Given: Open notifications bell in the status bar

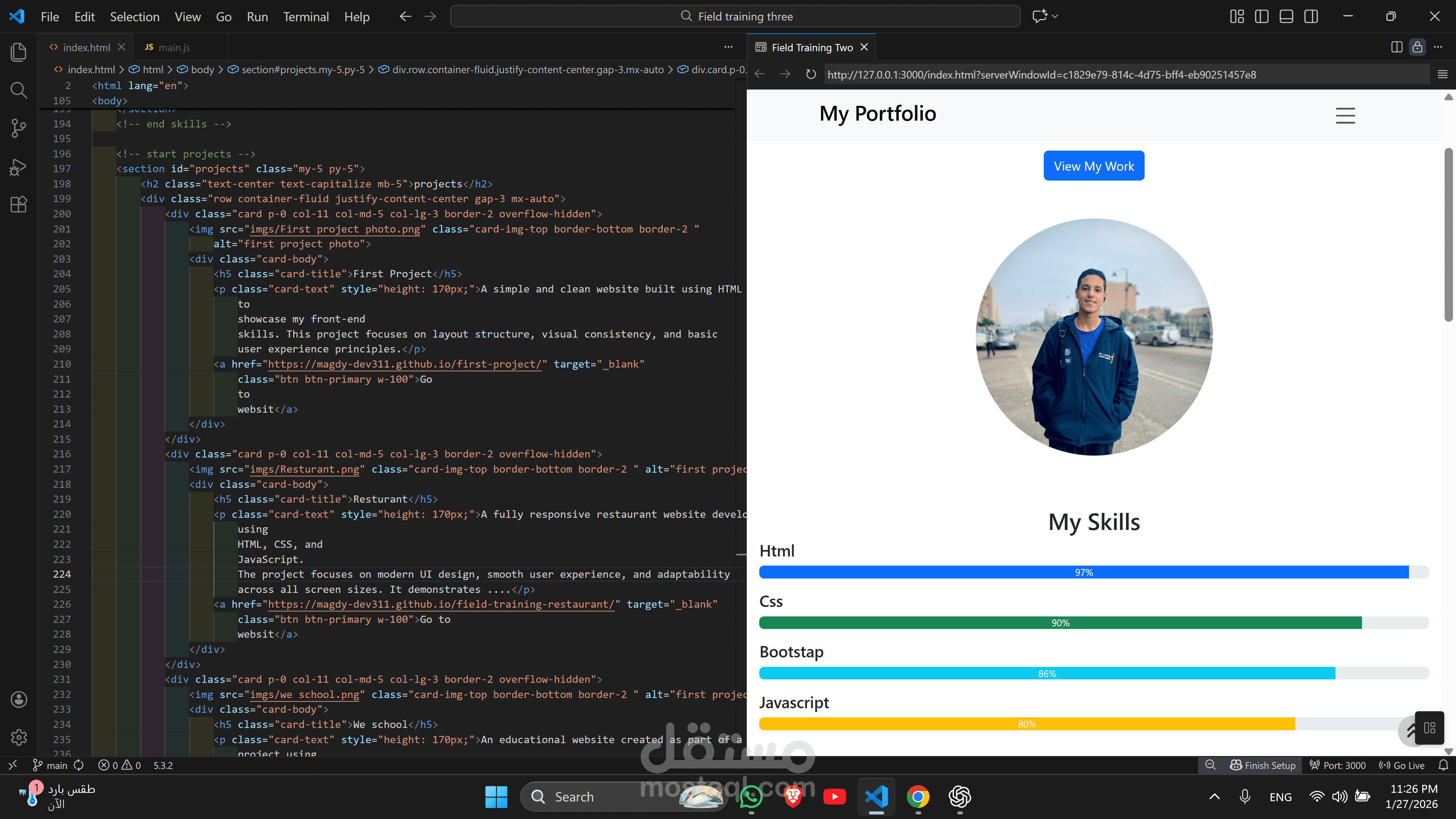Looking at the screenshot, I should pyautogui.click(x=1443, y=765).
